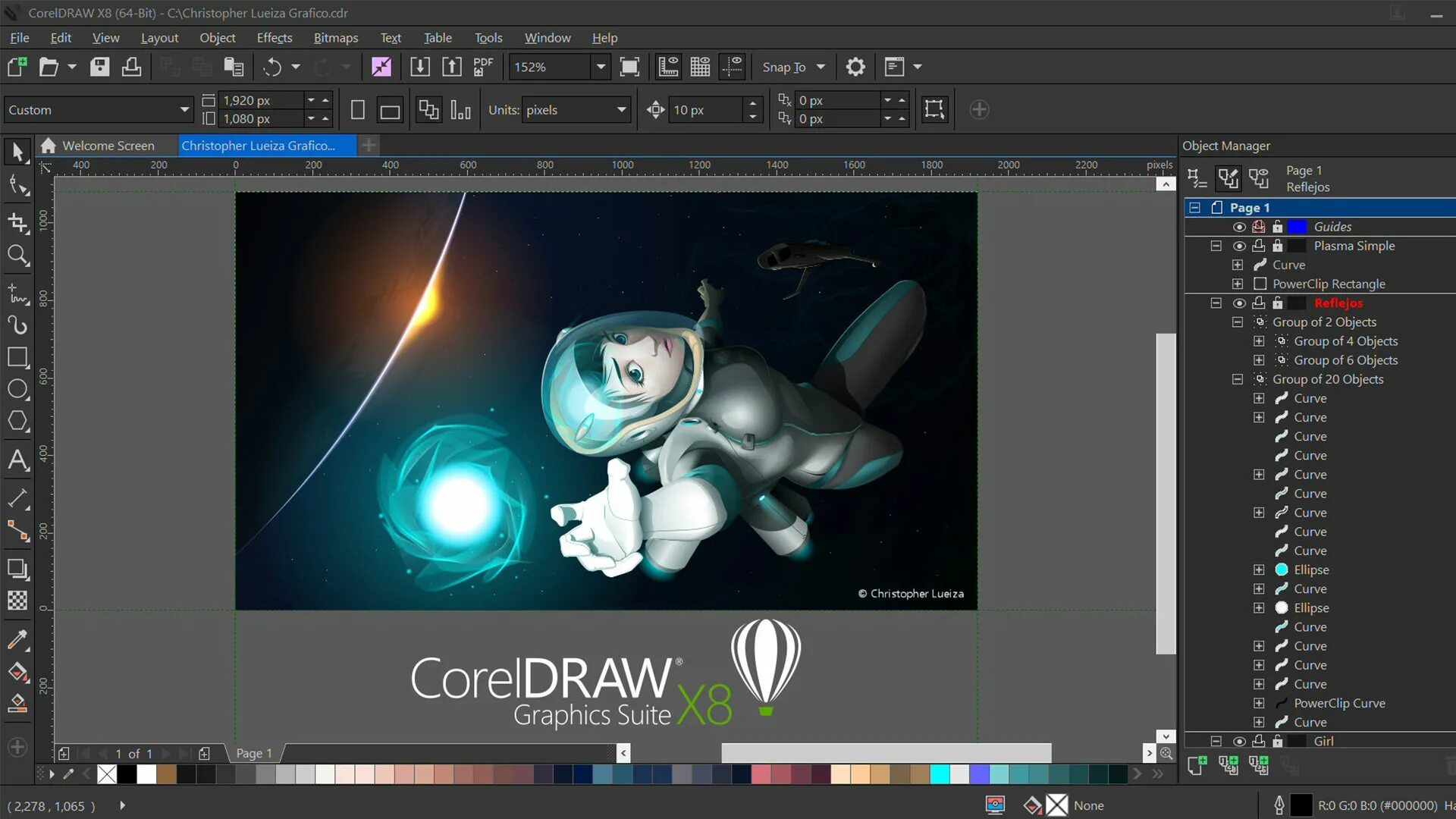Open the Units pixels dropdown
Screen dimensions: 1456x819
point(622,110)
